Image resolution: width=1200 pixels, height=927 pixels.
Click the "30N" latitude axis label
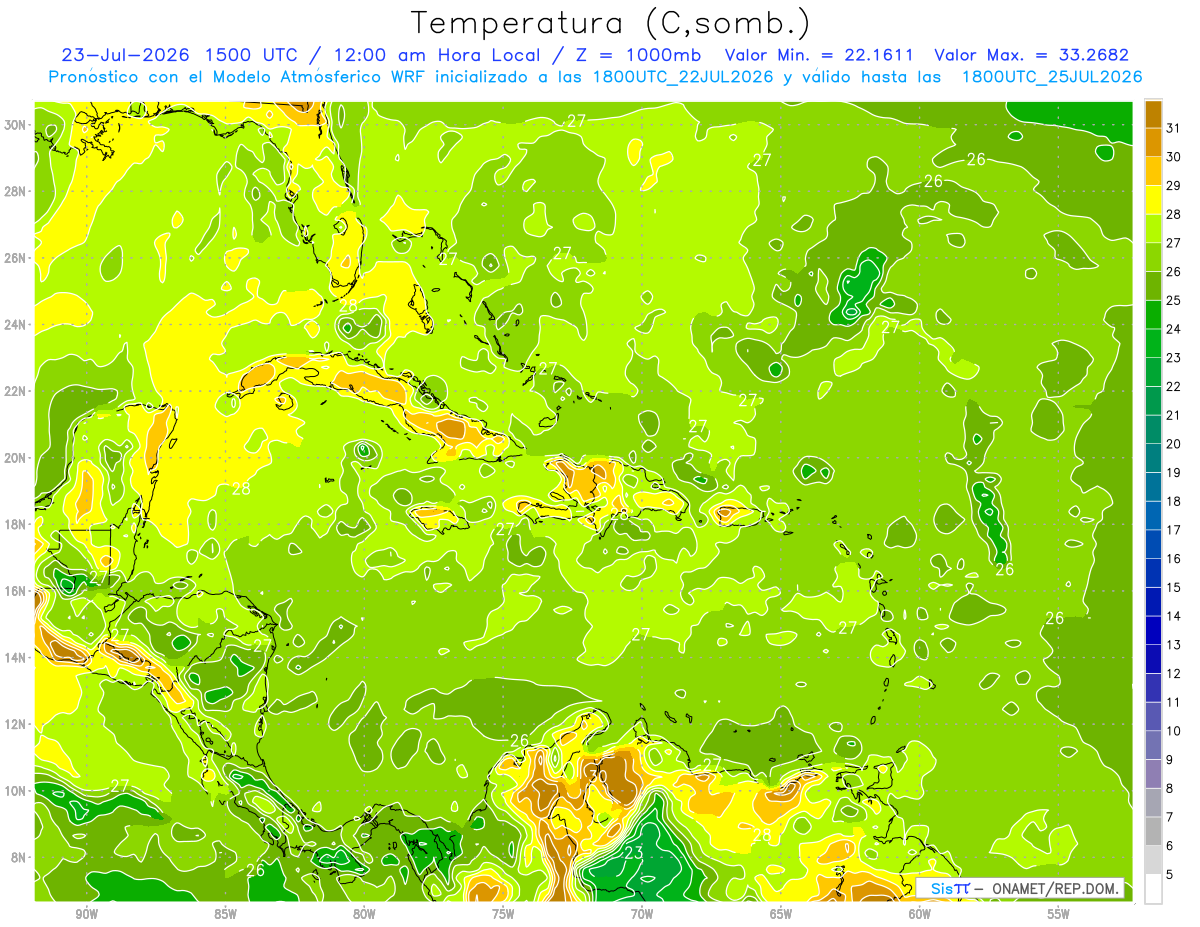(x=17, y=125)
